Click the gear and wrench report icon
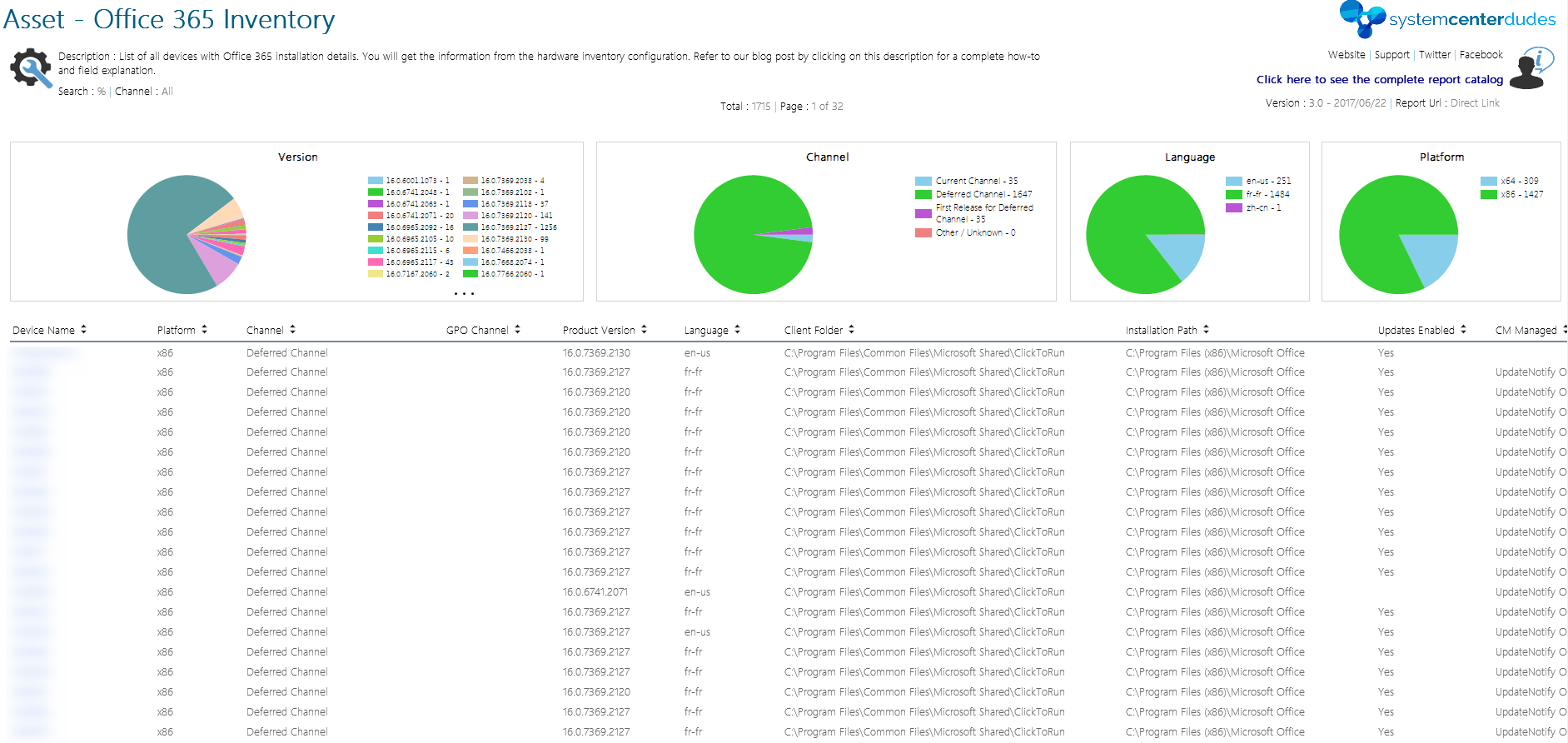The height and width of the screenshot is (743, 1568). tap(31, 68)
